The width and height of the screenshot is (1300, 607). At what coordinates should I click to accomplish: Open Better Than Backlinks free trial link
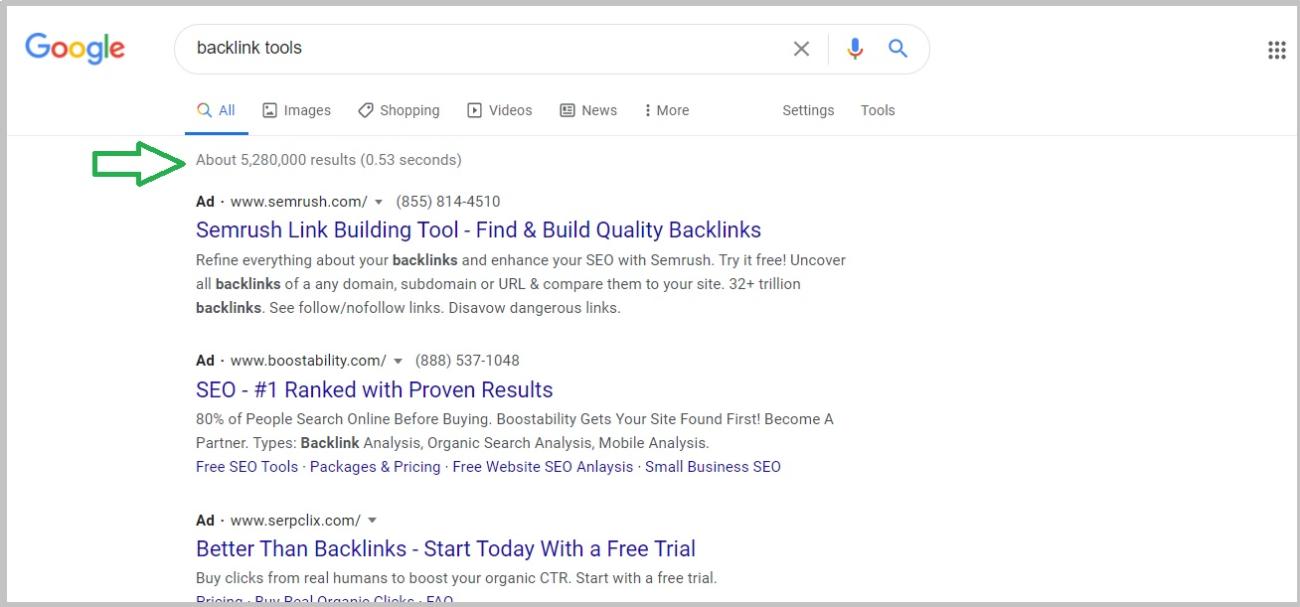pyautogui.click(x=445, y=549)
